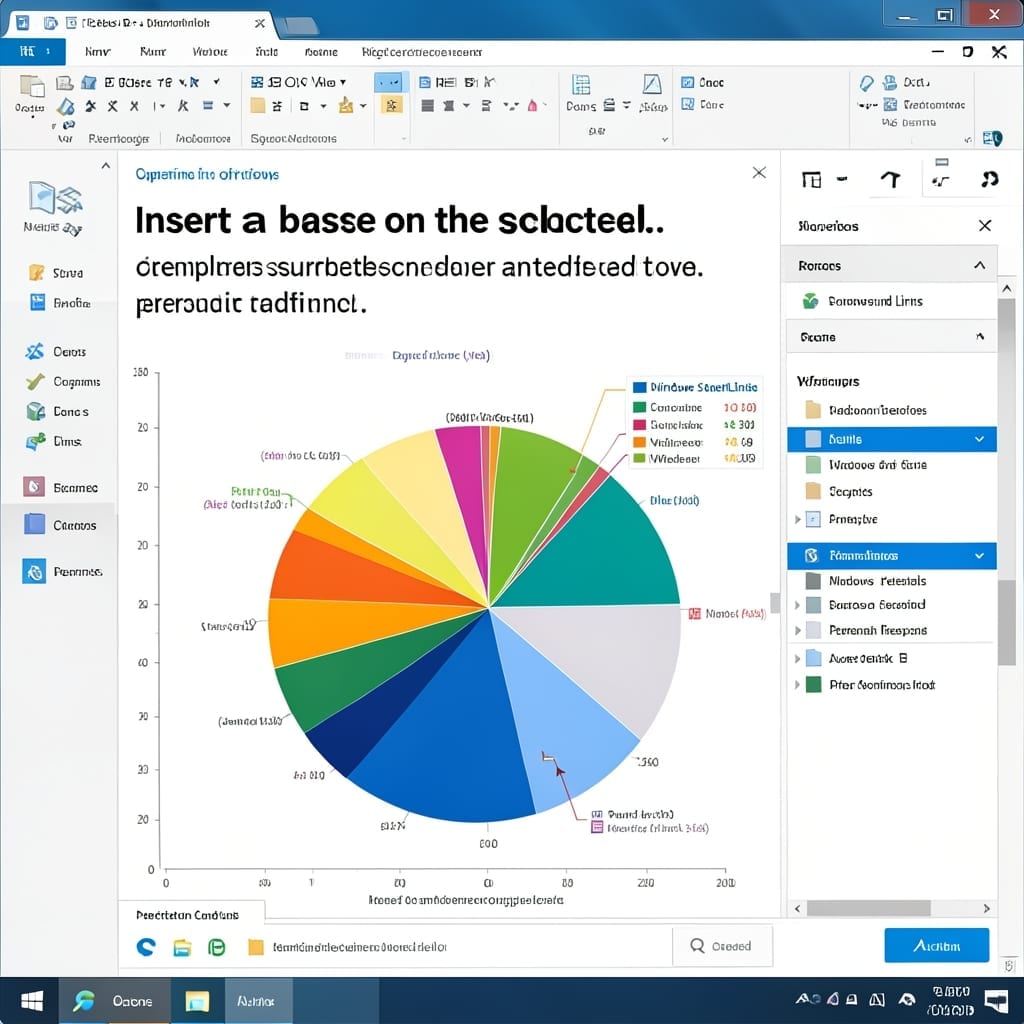Open the blue file tab at ribbon left
This screenshot has width=1024, height=1024.
tap(33, 52)
